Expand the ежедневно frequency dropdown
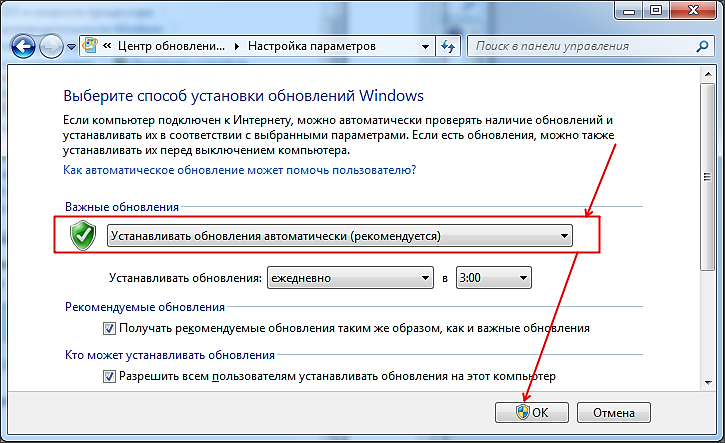725x443 pixels. [357, 278]
